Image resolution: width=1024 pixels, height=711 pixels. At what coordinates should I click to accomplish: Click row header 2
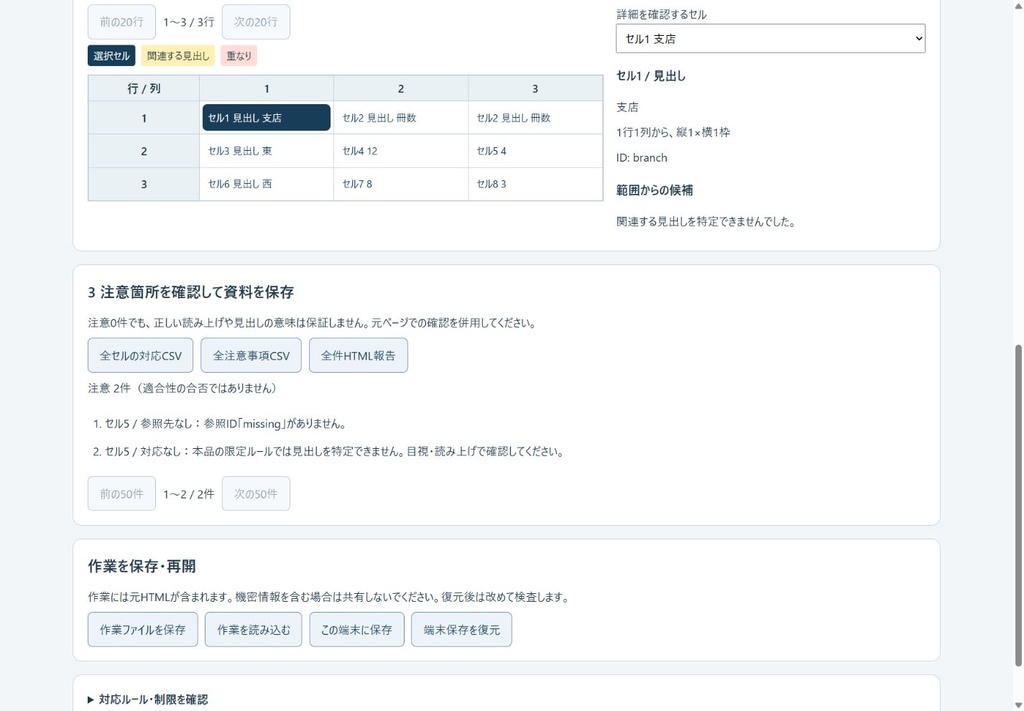pyautogui.click(x=144, y=151)
